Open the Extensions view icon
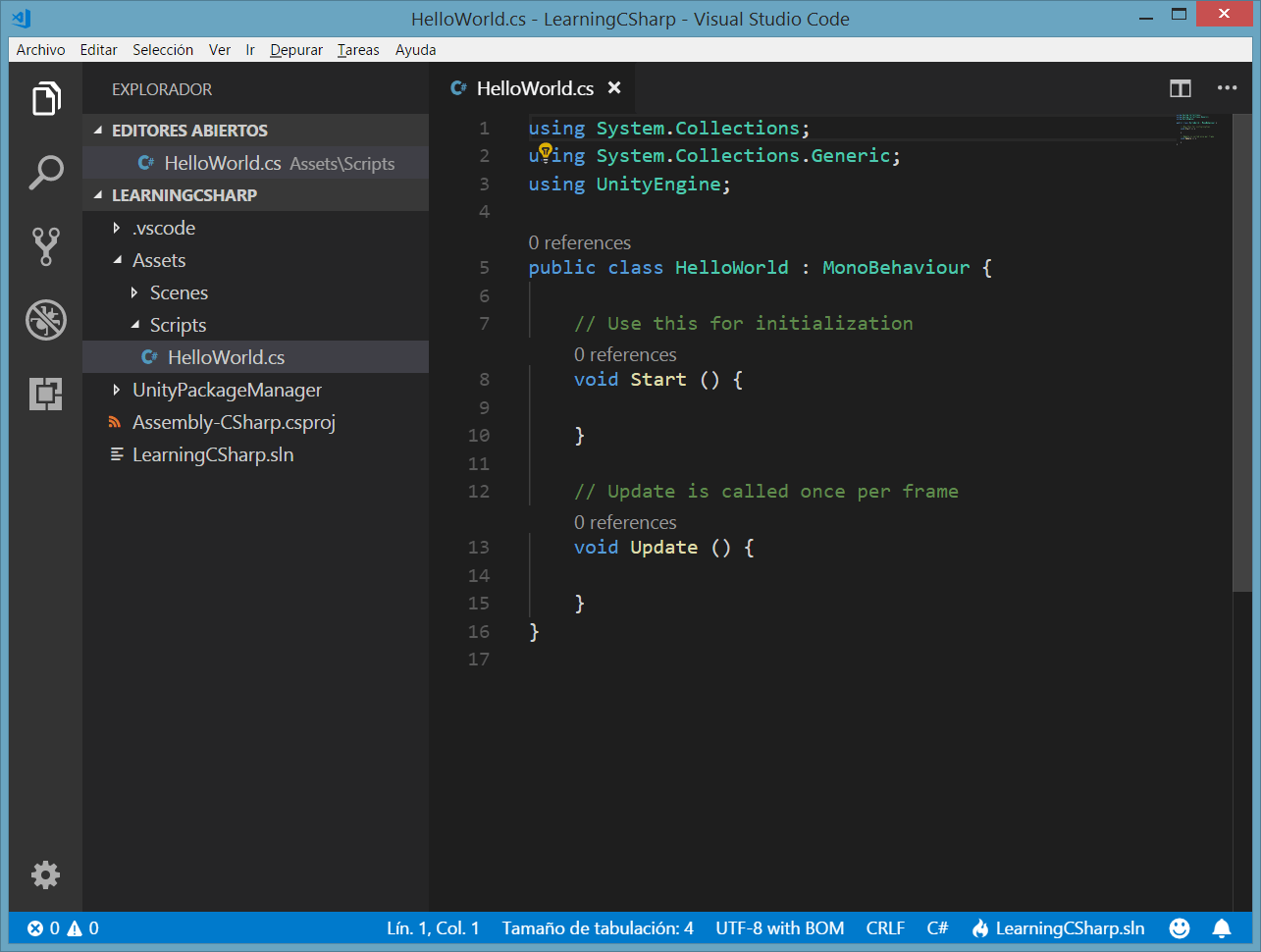 pos(46,394)
